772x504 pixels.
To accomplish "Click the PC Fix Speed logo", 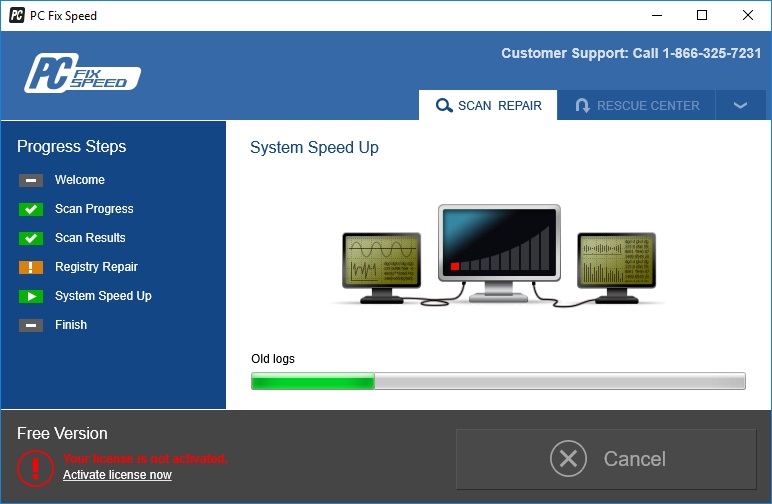I will [82, 73].
